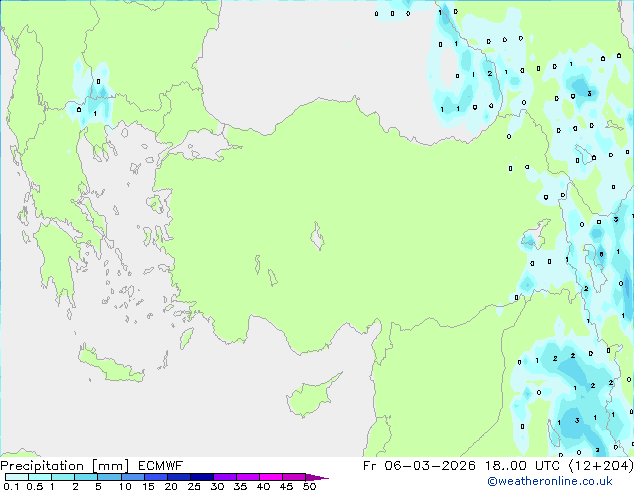Select legend swatch between 45 and 50
Image resolution: width=634 pixels, height=490 pixels.
294,477
